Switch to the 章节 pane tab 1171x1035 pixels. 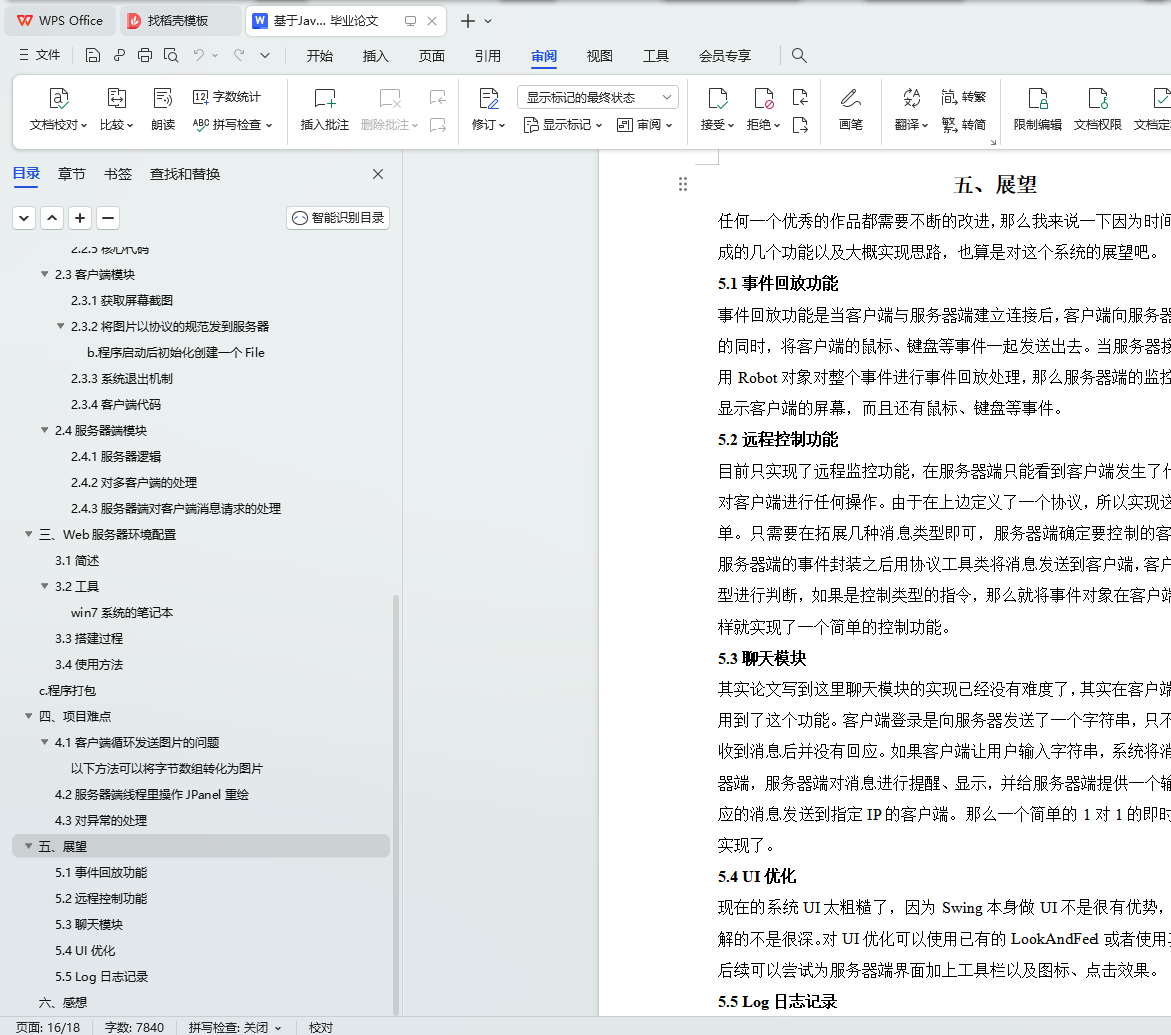click(72, 174)
